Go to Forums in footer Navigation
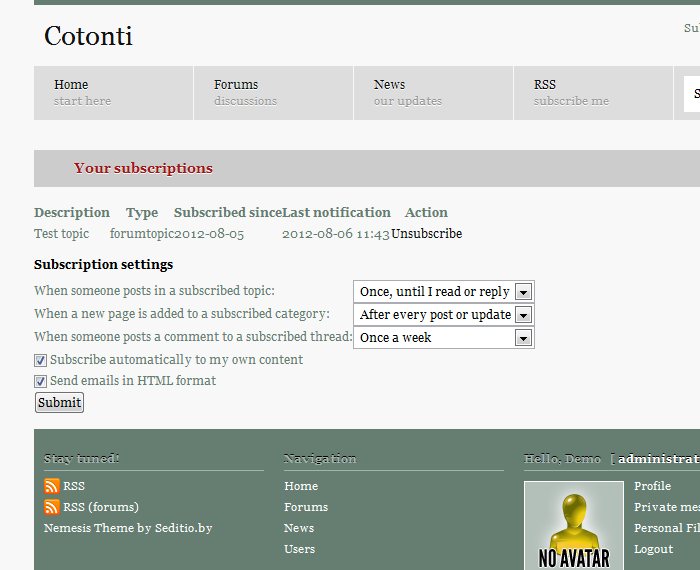The image size is (700, 570). click(x=306, y=507)
